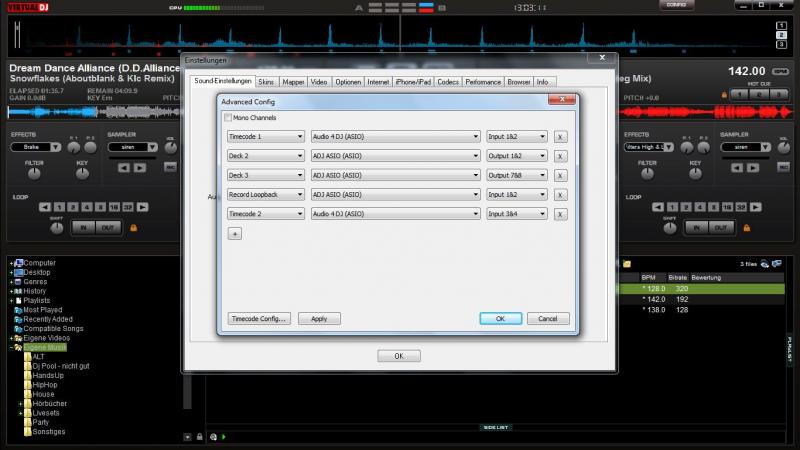Open Output 1&2 channel dropdown for Deck 2
The image size is (800, 450).
pyautogui.click(x=517, y=156)
